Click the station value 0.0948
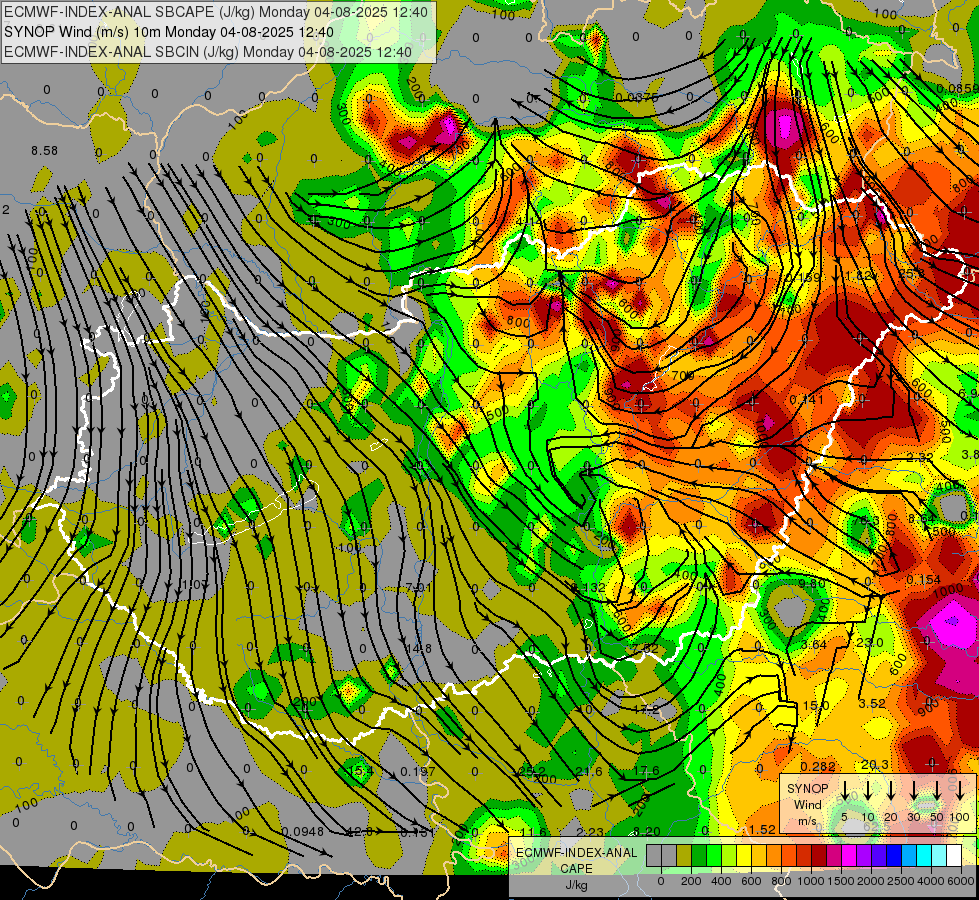979x900 pixels. (x=303, y=831)
